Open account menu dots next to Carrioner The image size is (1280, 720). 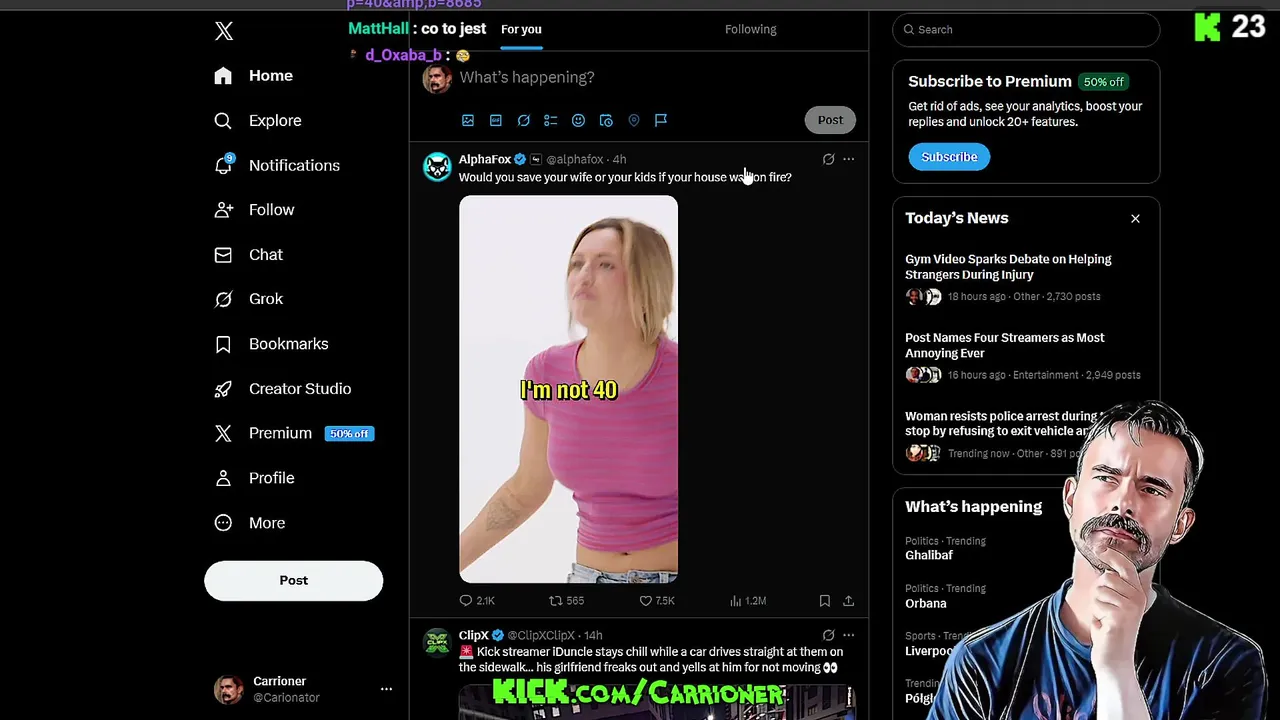coord(386,689)
